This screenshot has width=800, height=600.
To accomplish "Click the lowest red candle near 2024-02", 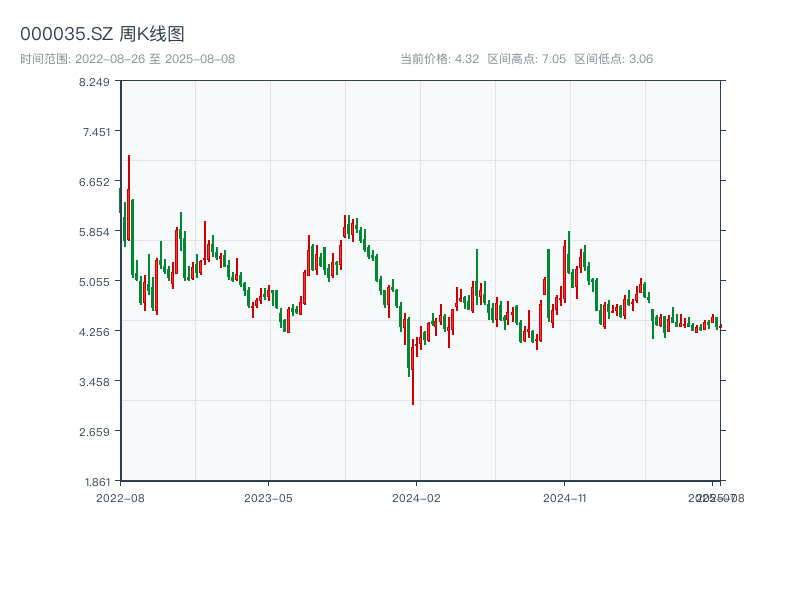I will (413, 370).
